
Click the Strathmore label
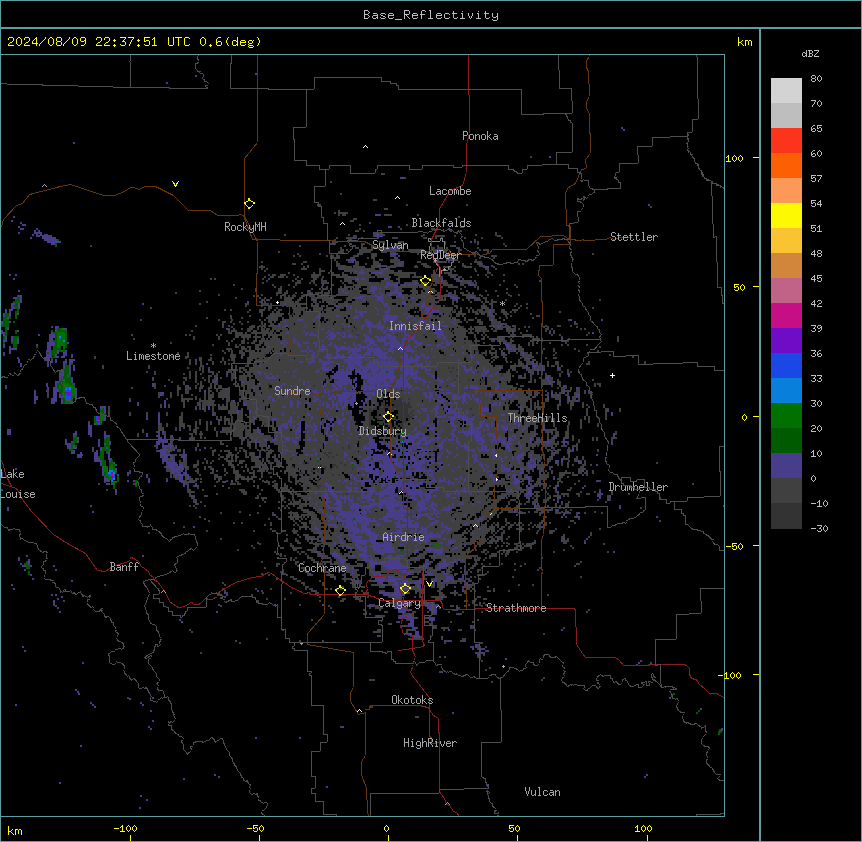tap(516, 608)
